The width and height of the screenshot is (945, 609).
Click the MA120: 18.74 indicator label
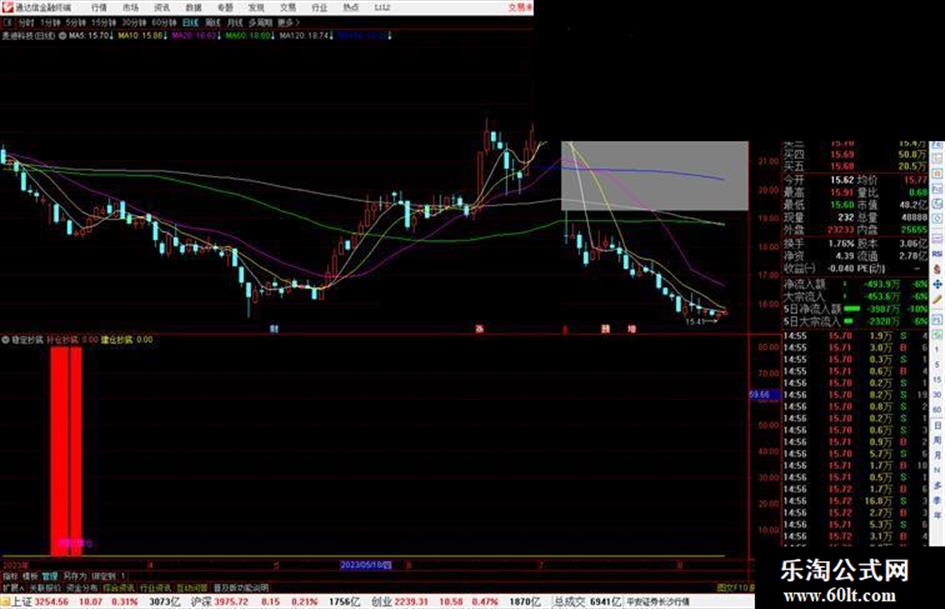click(x=306, y=36)
